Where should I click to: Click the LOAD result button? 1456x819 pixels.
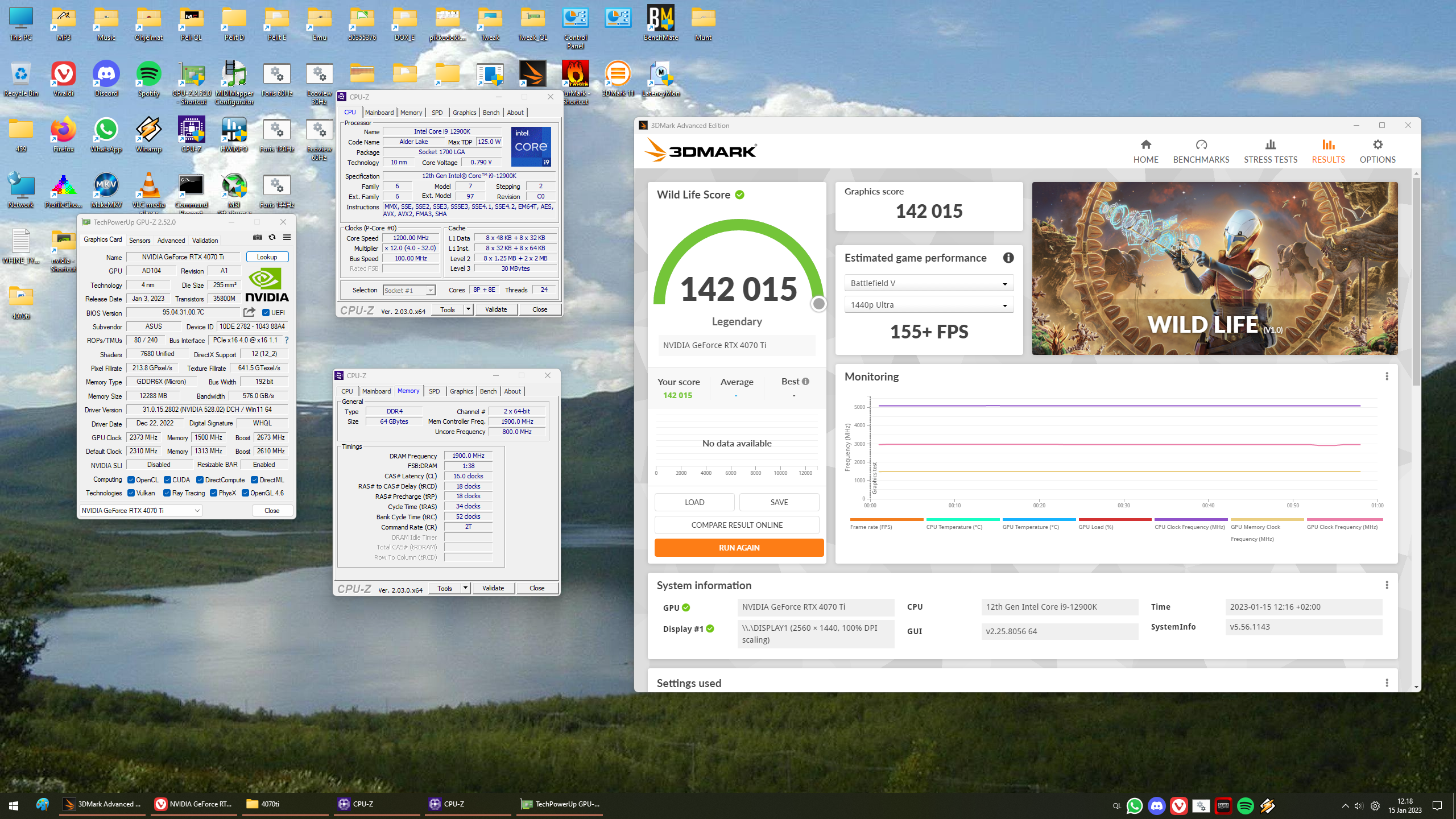pos(694,502)
